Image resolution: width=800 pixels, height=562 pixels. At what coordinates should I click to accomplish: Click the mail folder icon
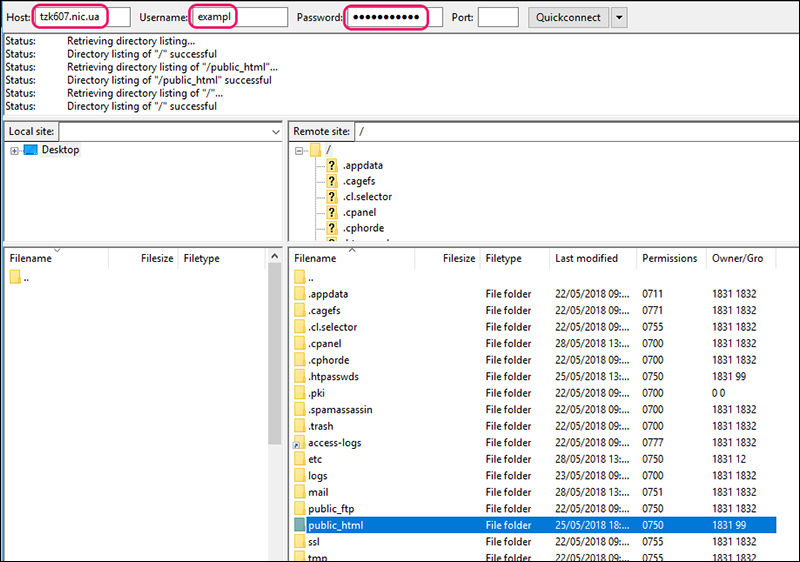tap(300, 492)
